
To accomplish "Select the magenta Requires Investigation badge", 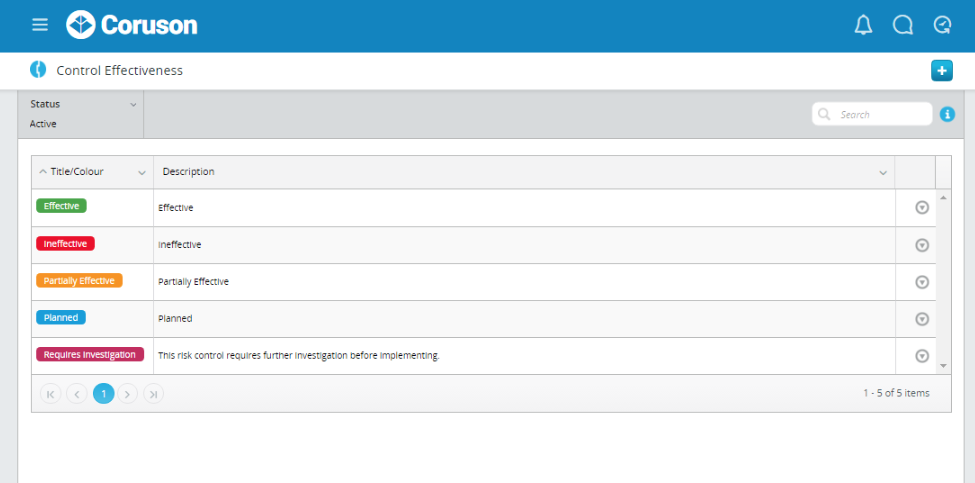I will point(90,354).
